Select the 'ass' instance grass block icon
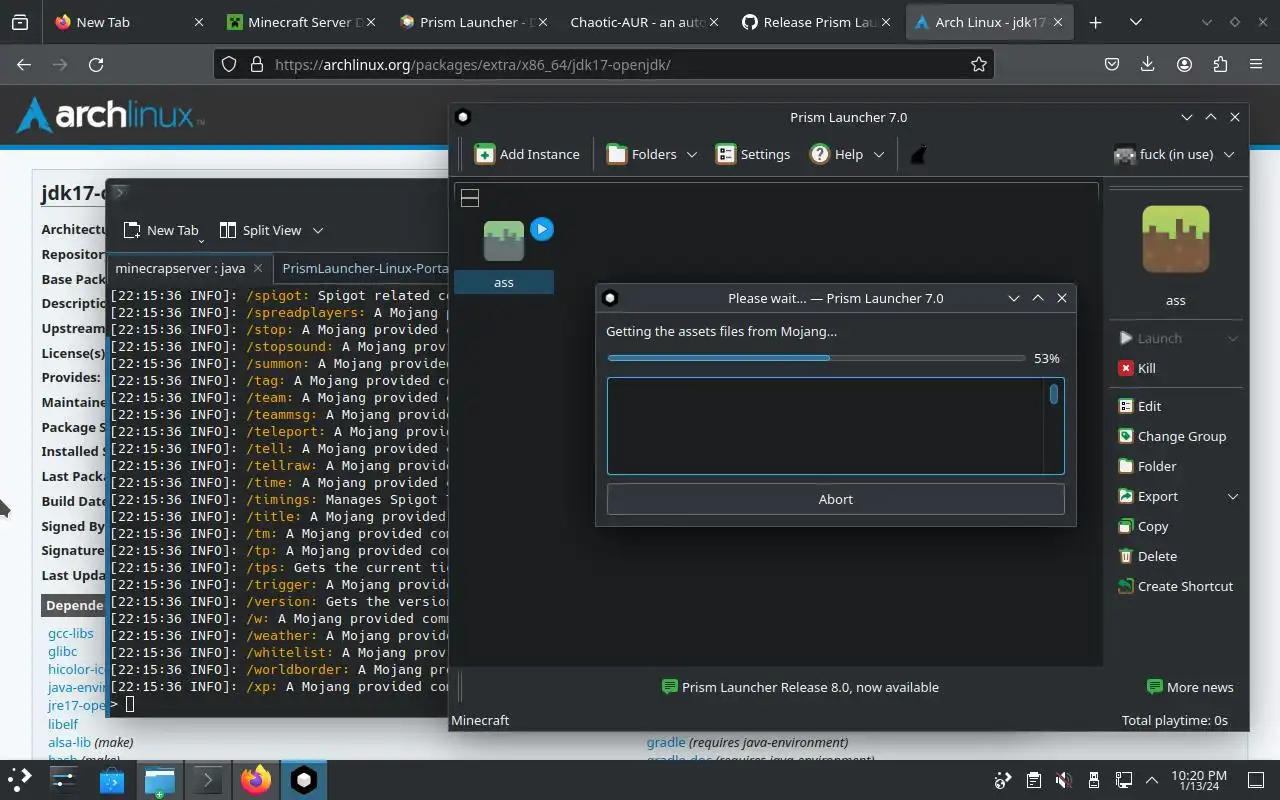This screenshot has width=1280, height=800. 504,241
